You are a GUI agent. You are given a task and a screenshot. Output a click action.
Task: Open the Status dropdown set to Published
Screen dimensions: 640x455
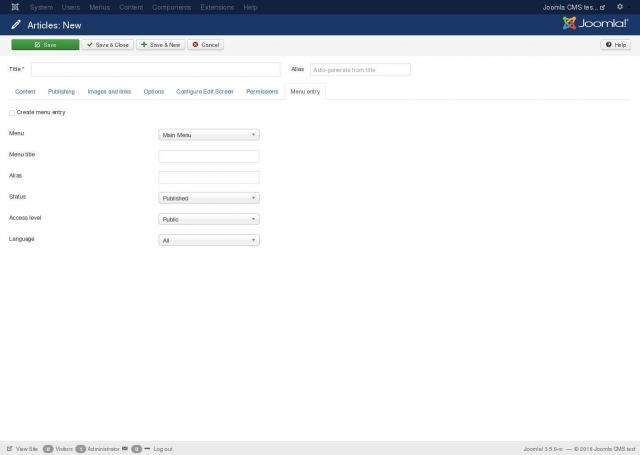coord(209,198)
